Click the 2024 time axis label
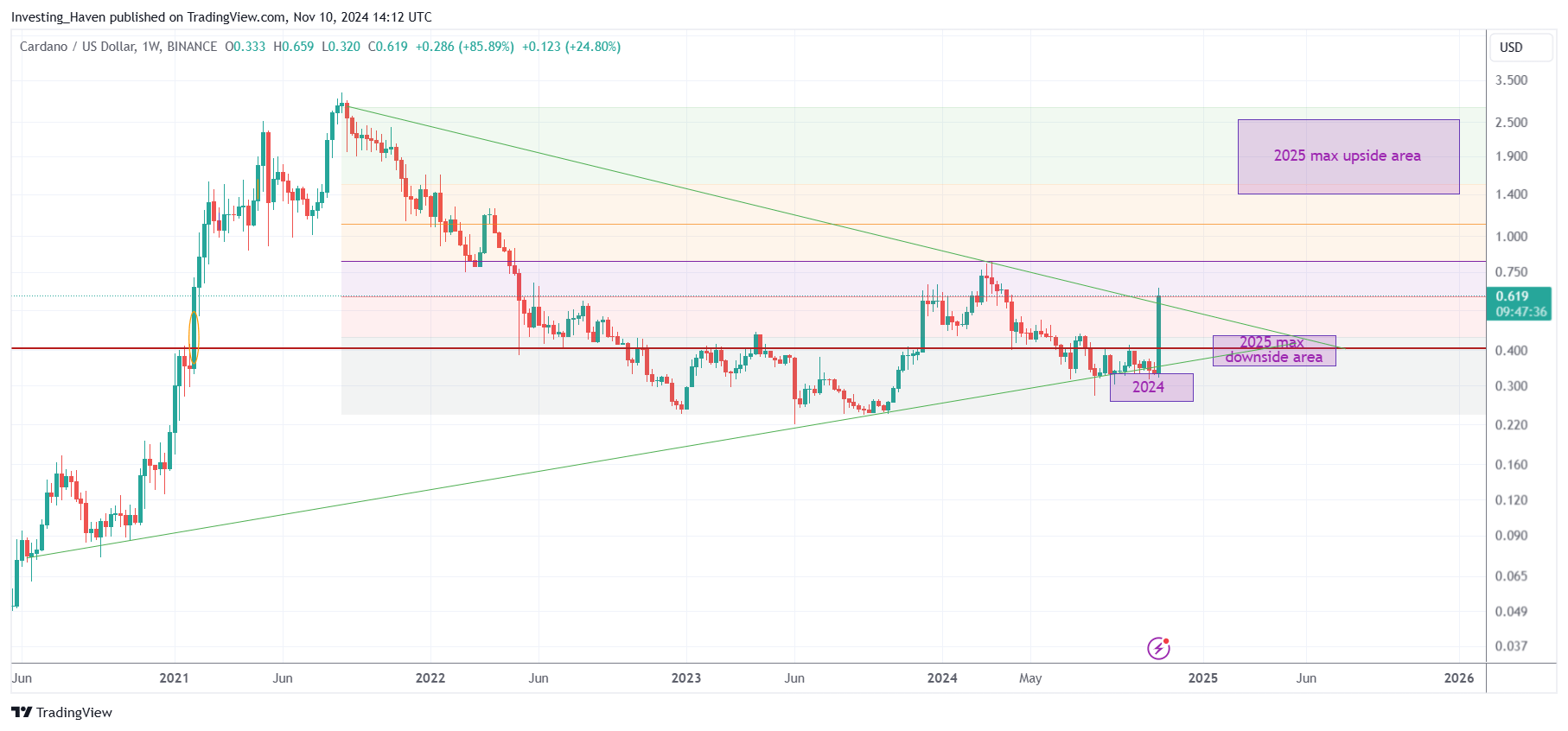1568x731 pixels. tap(942, 678)
